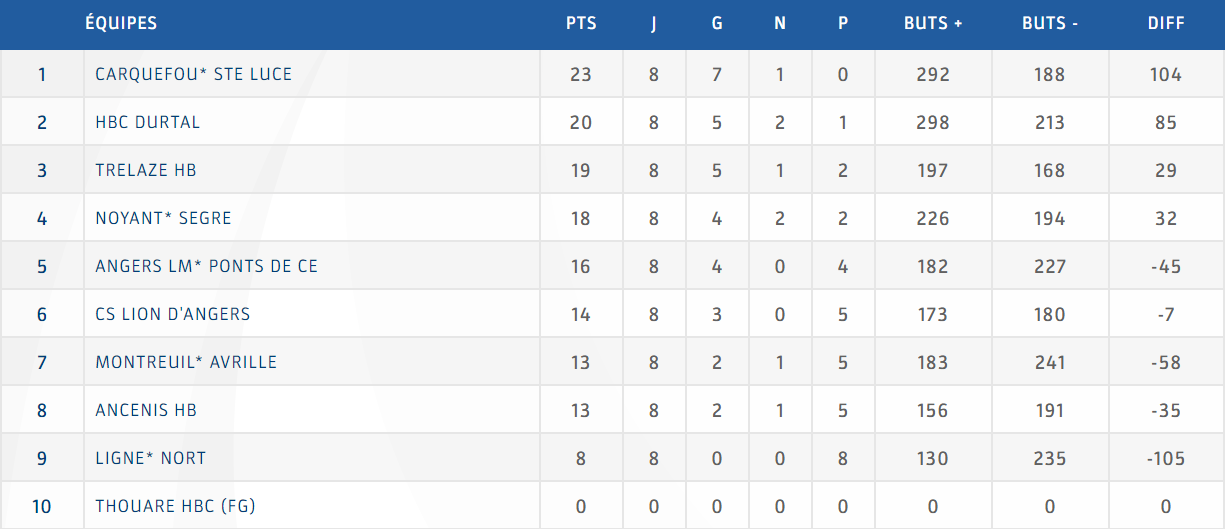The height and width of the screenshot is (529, 1225).
Task: Click the CARQUEFOU* STE LUCE team name
Action: coord(193,74)
